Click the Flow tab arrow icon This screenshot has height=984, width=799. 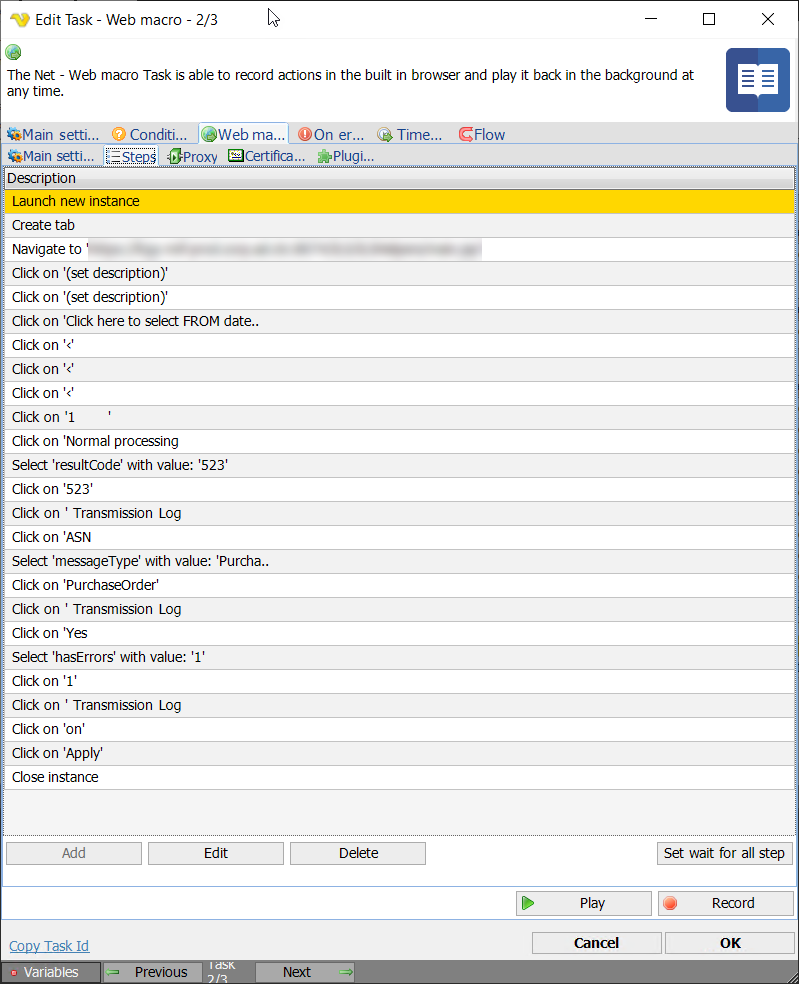coord(465,134)
